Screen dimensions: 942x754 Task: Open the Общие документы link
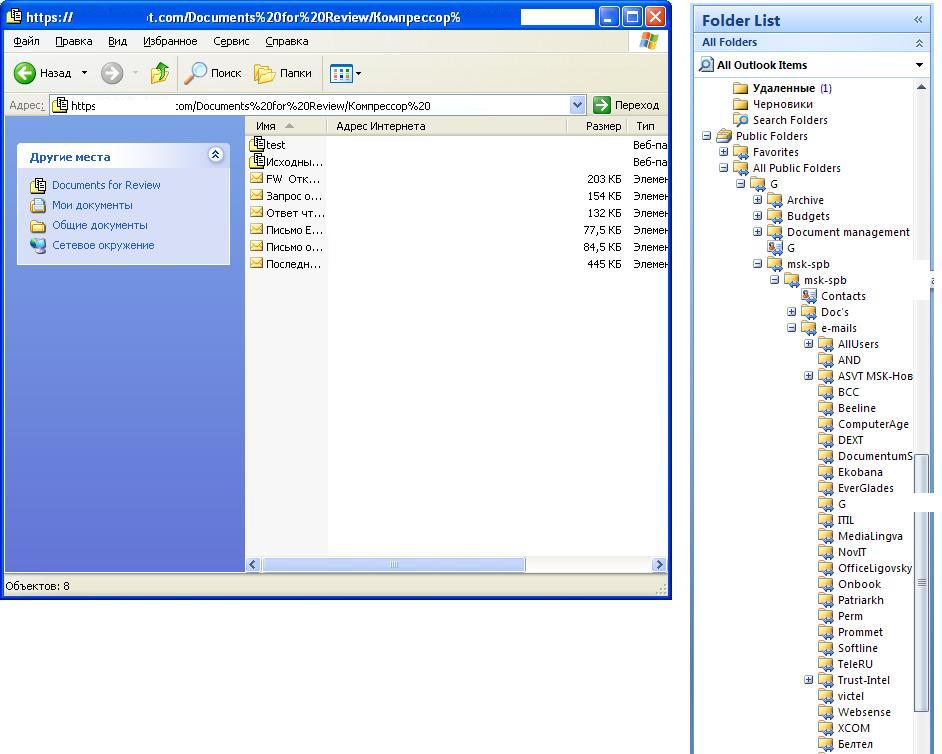100,225
